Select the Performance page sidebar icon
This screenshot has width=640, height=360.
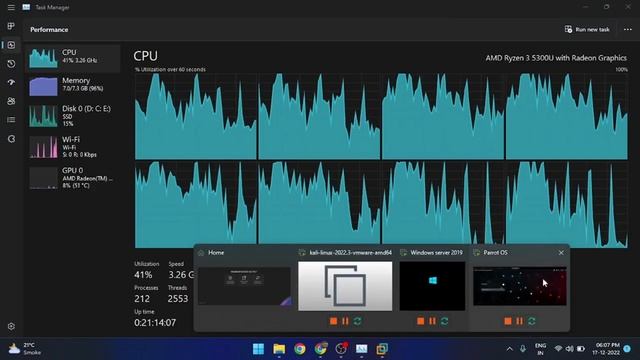11,45
